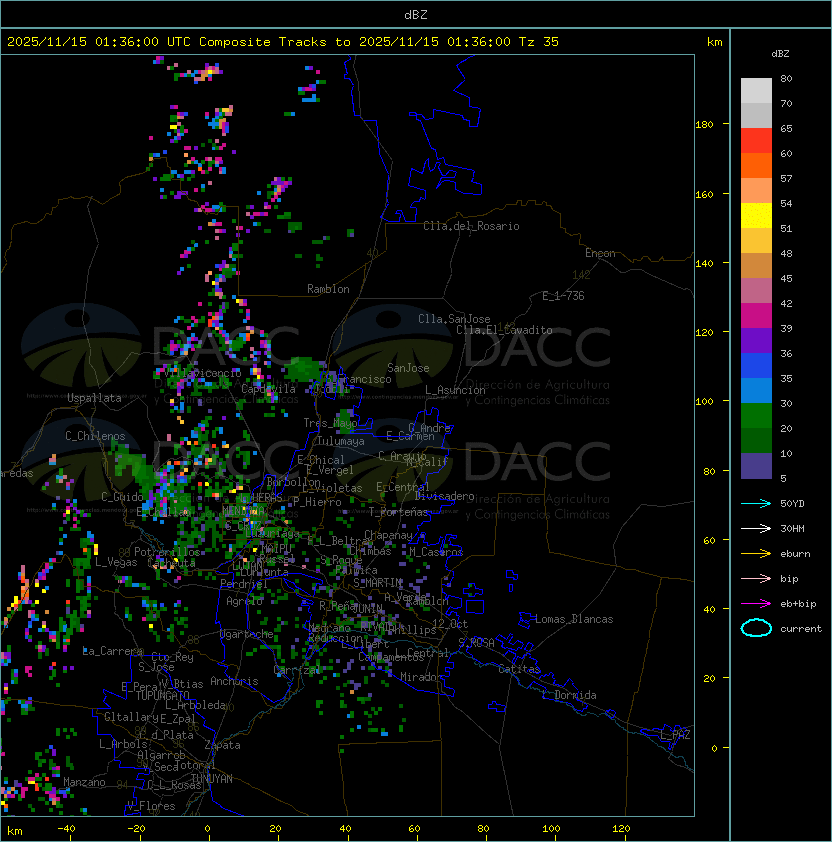Click the pink bip arrow in legend
The image size is (832, 842).
pos(756,578)
